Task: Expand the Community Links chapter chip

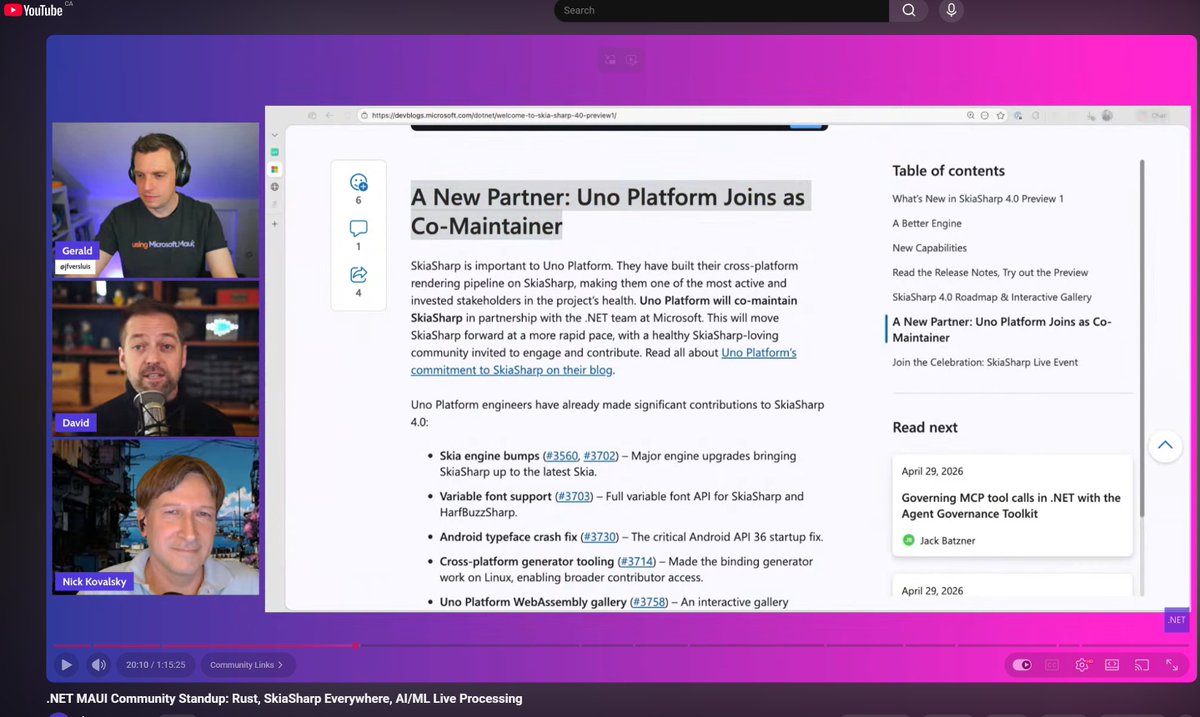Action: 247,664
